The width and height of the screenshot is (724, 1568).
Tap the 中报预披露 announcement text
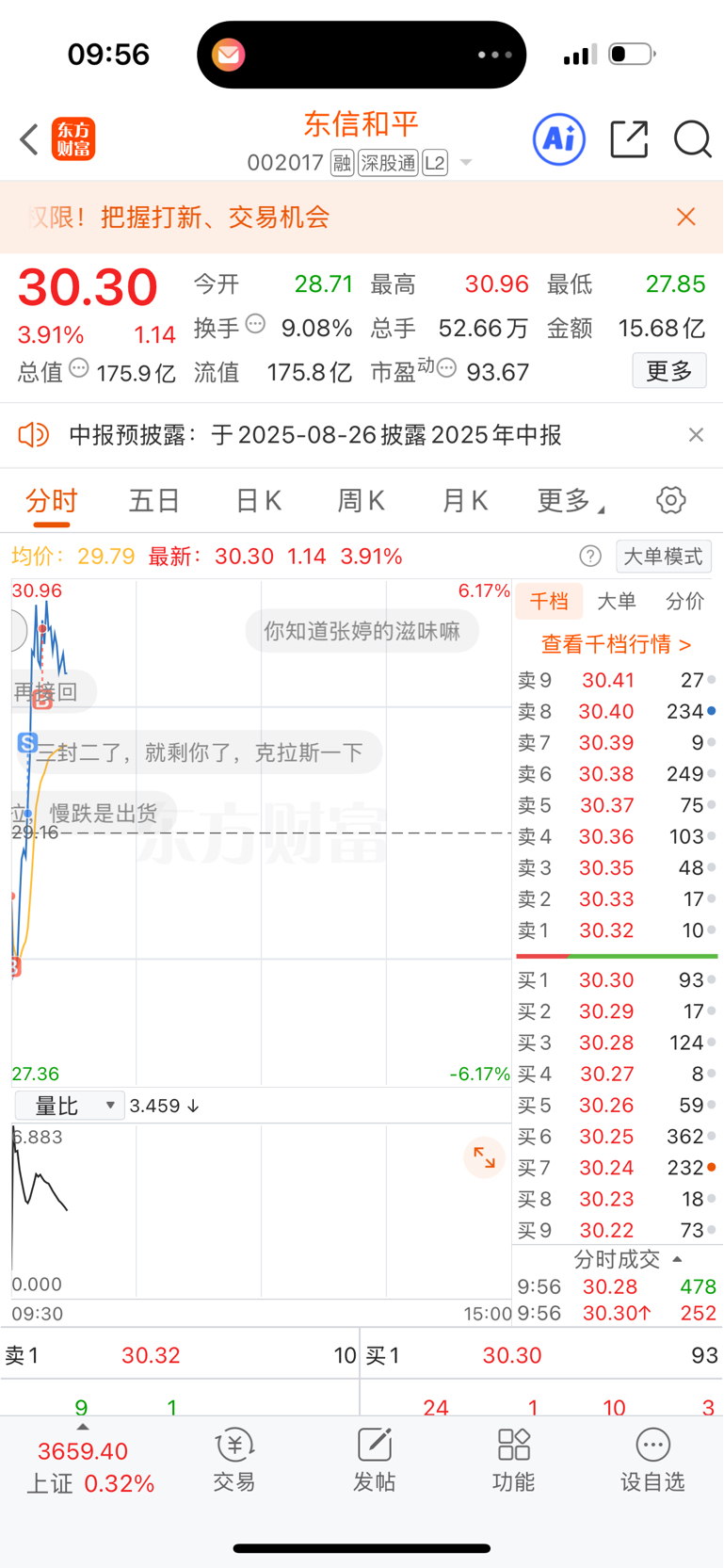click(315, 434)
